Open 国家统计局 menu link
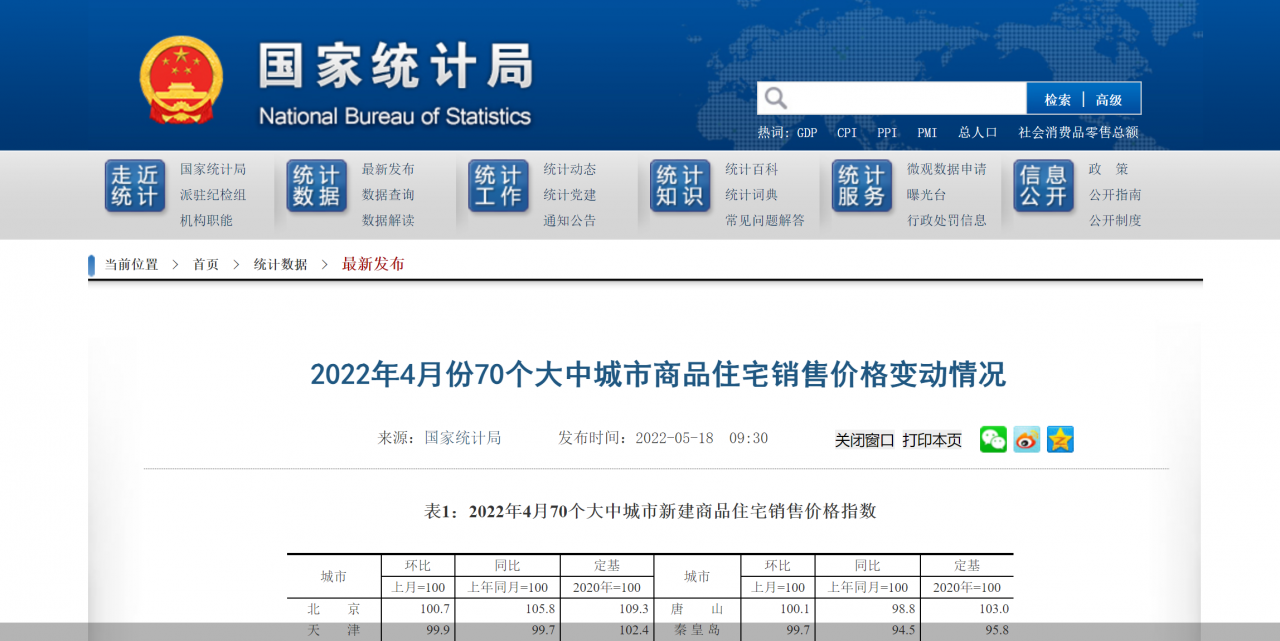Viewport: 1280px width, 641px height. pyautogui.click(x=213, y=169)
